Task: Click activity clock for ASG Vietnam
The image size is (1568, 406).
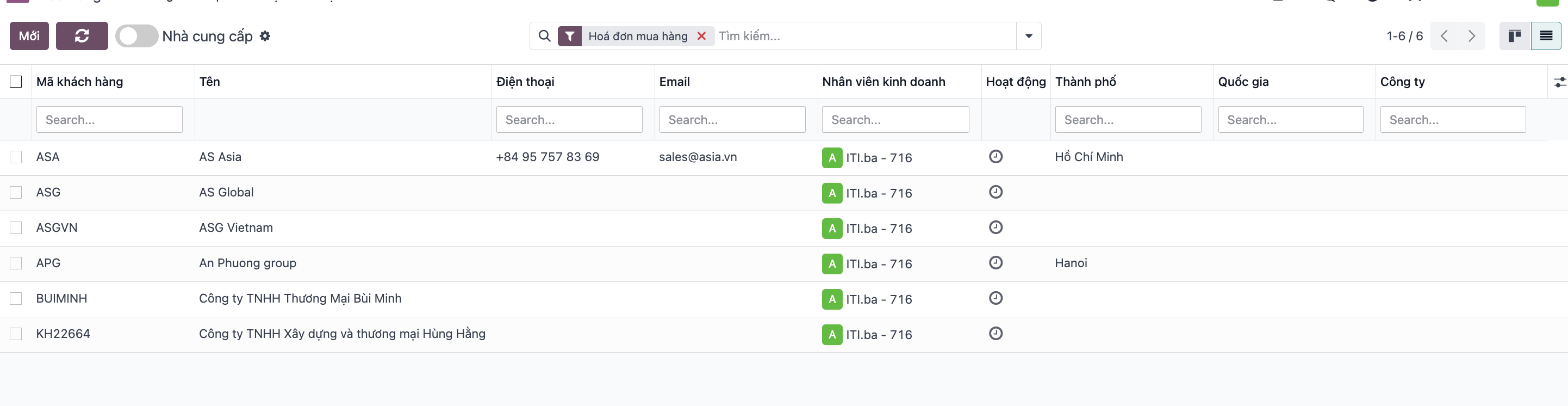Action: (x=996, y=227)
